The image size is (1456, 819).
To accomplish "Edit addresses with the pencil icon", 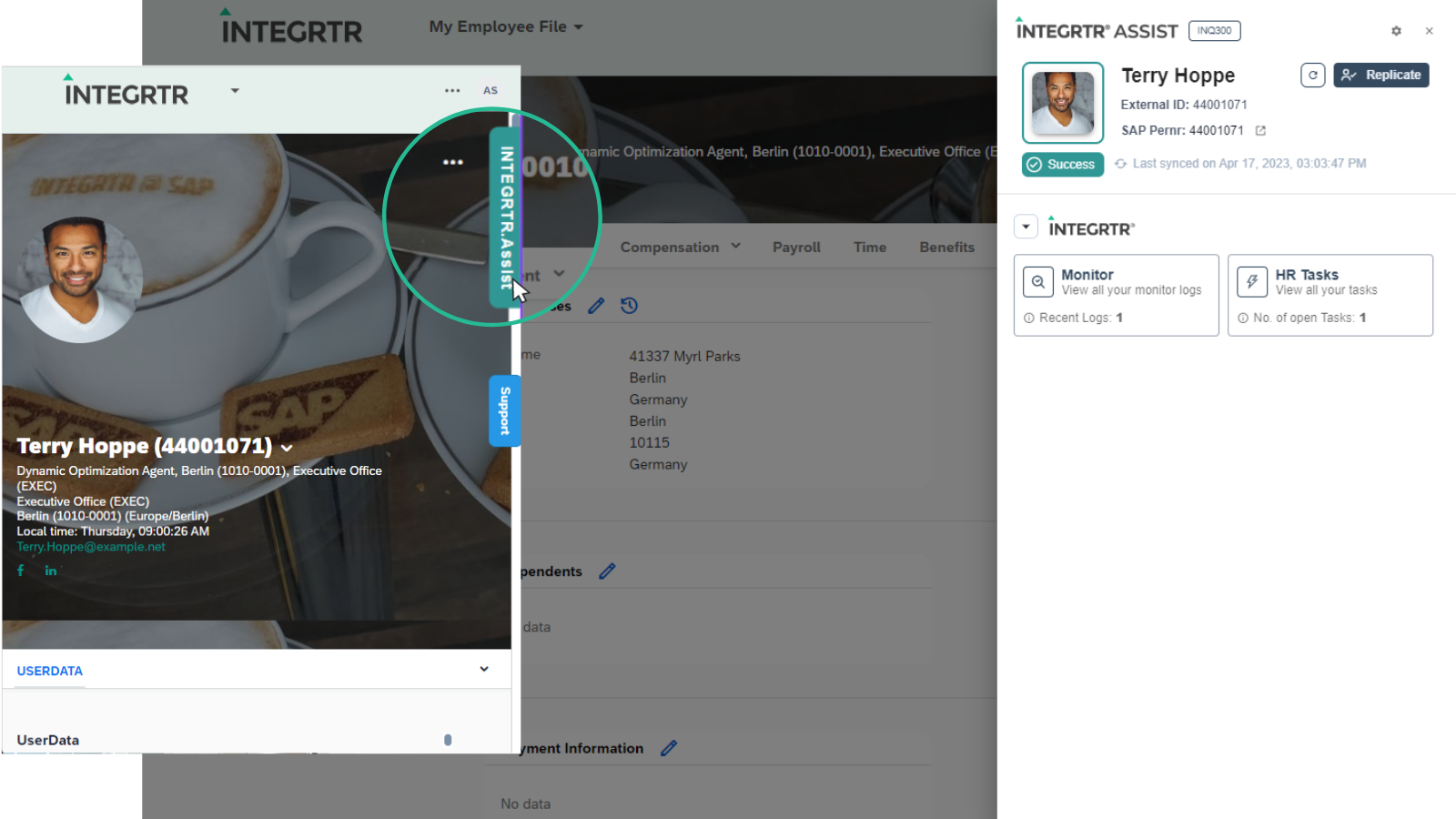I will pos(596,306).
